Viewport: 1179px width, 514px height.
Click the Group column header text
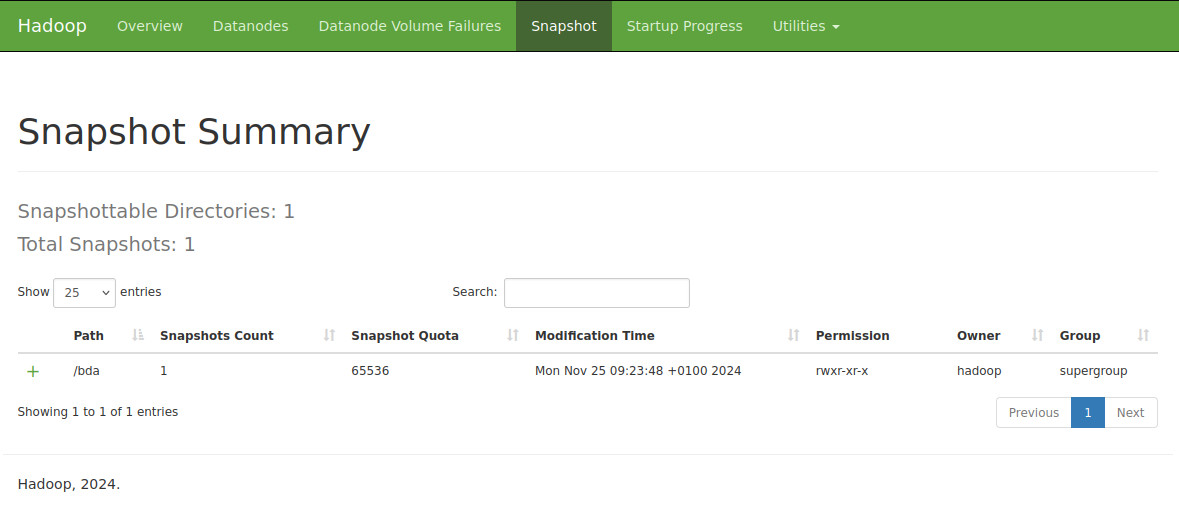1080,336
